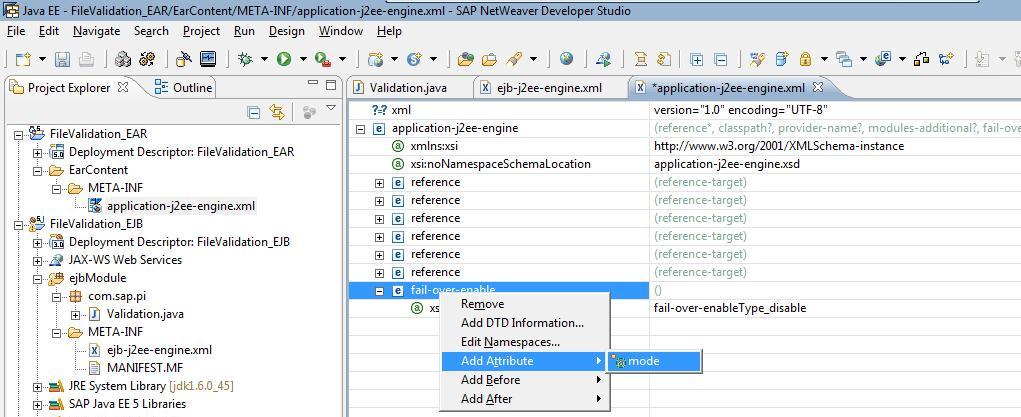Click the collapse all minus icon in toolbar

pyautogui.click(x=721, y=60)
